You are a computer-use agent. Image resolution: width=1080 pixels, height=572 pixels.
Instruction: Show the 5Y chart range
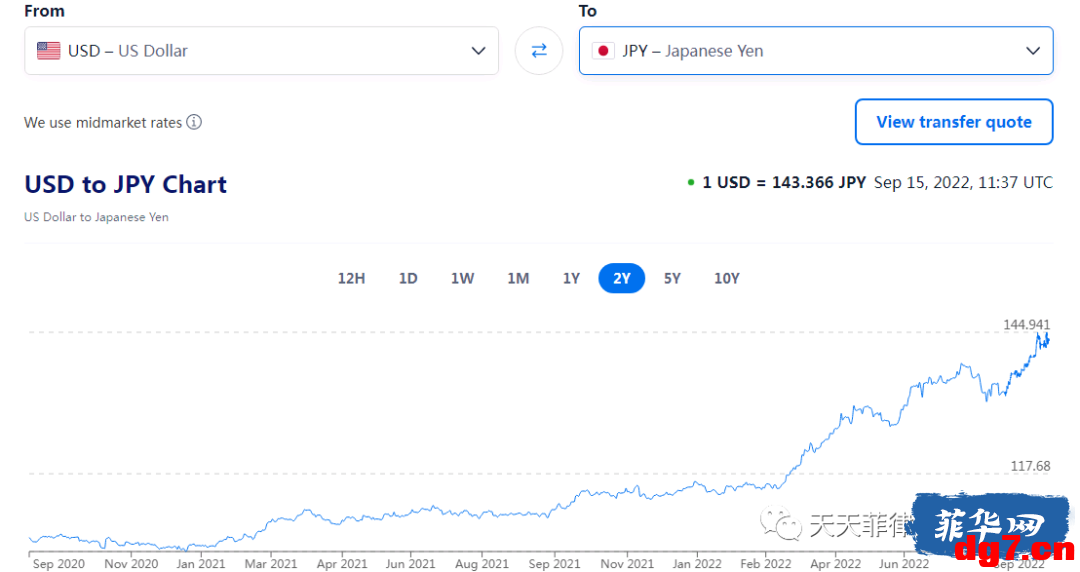point(672,278)
